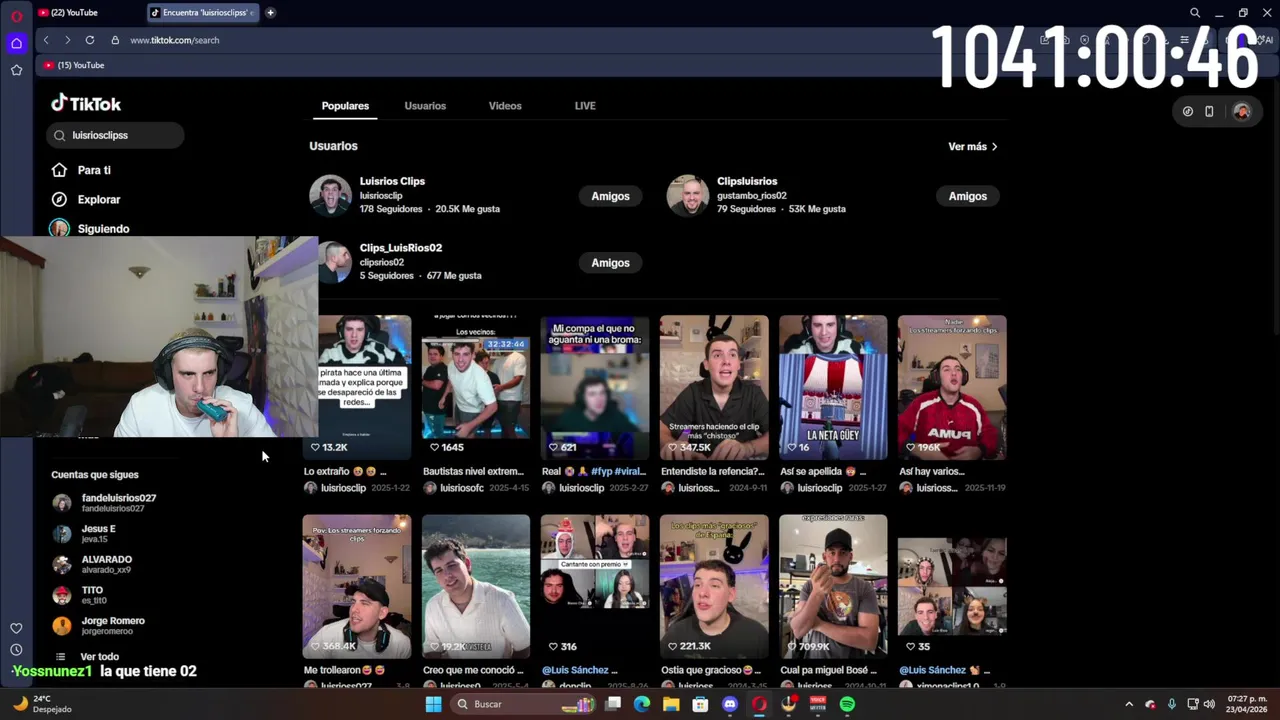Open the 221.3K likes video
This screenshot has height=720, width=1280.
click(x=714, y=587)
